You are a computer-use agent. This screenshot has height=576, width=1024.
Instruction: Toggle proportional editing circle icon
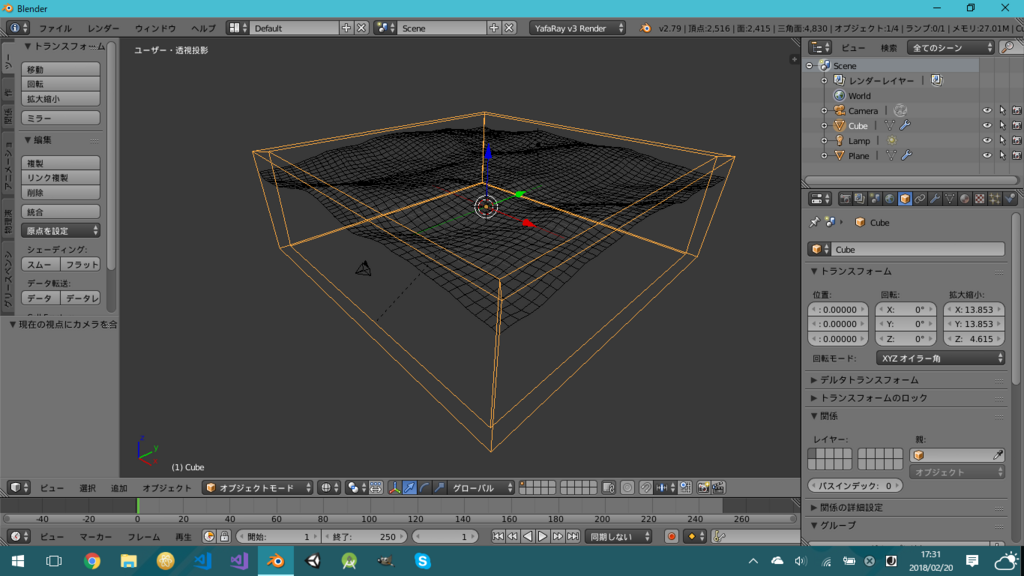point(628,488)
